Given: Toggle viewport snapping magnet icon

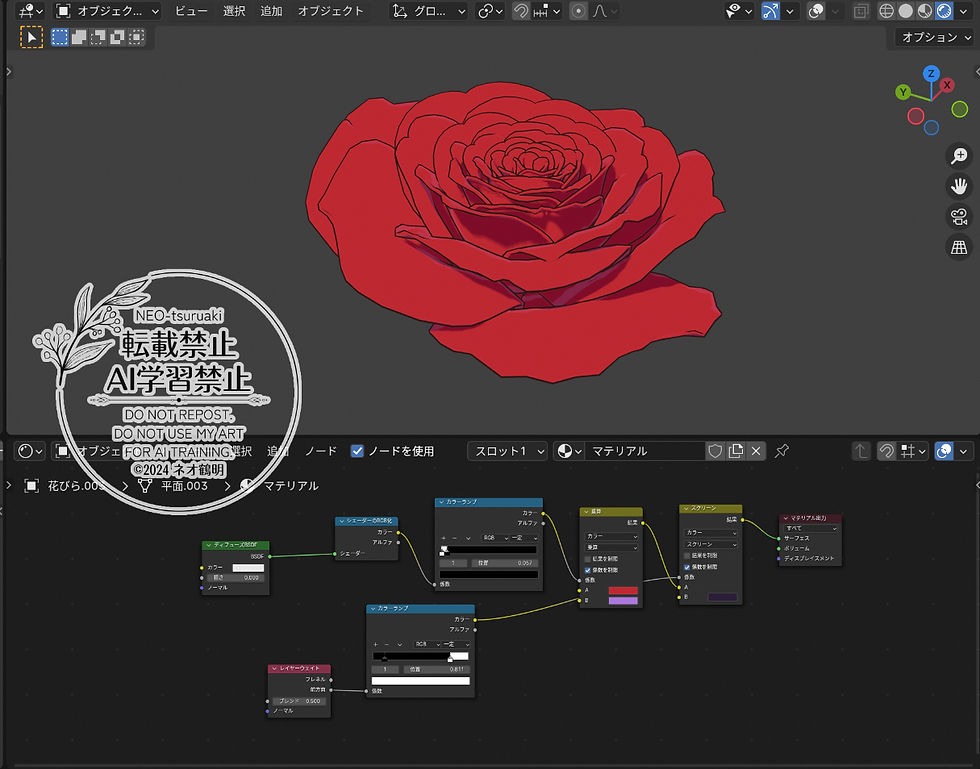Looking at the screenshot, I should pyautogui.click(x=521, y=11).
